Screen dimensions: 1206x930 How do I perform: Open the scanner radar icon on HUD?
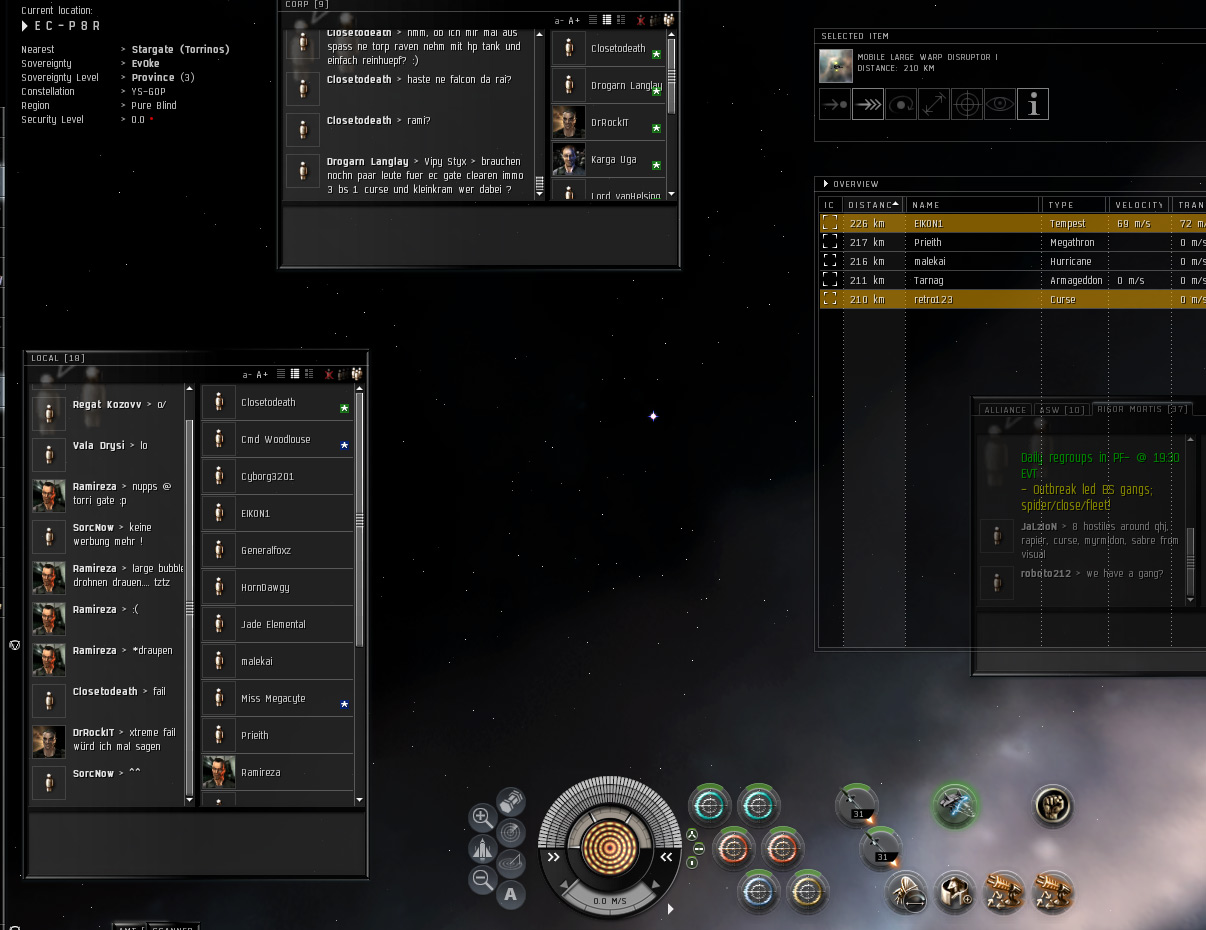(511, 832)
